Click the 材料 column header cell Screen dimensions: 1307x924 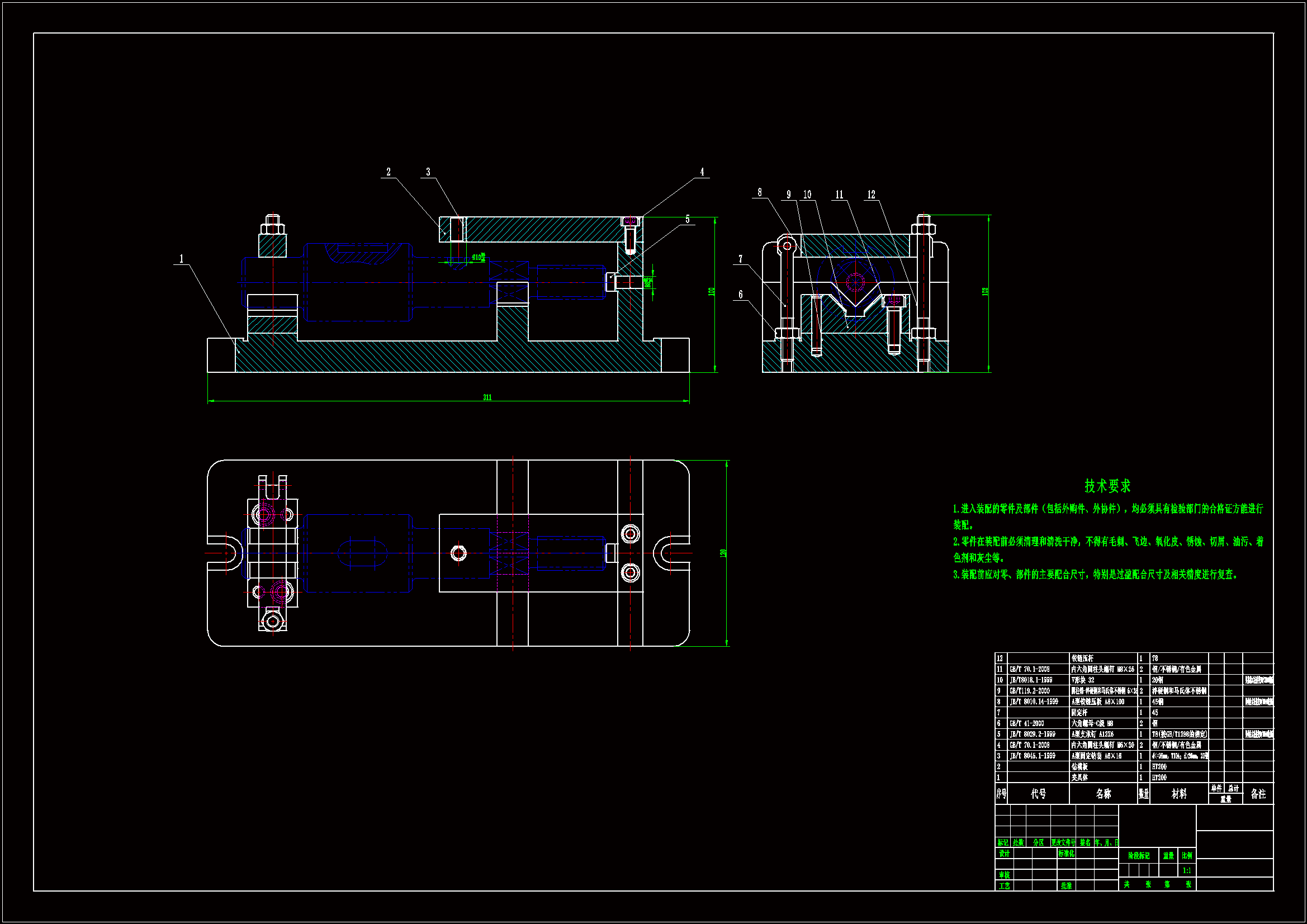[x=1179, y=794]
